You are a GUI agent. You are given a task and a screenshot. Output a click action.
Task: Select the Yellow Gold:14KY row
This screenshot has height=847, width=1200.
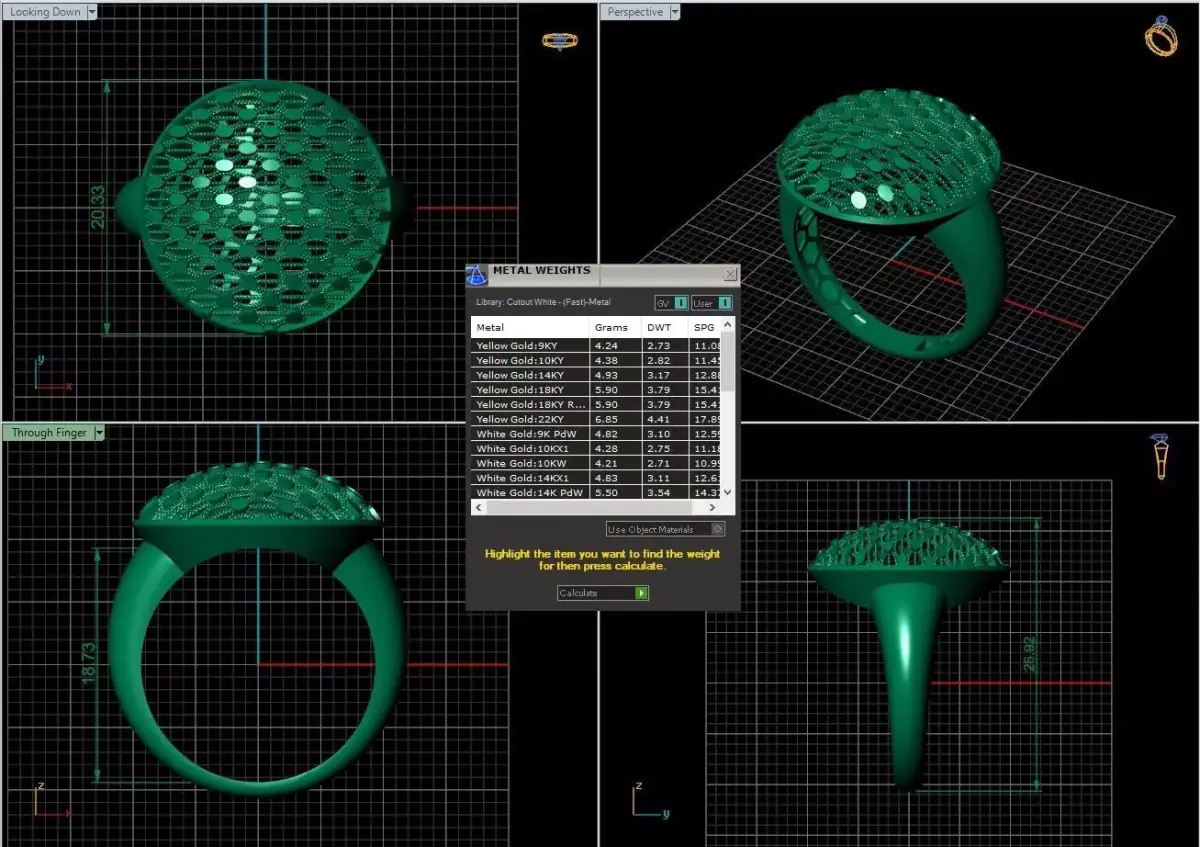pos(597,375)
